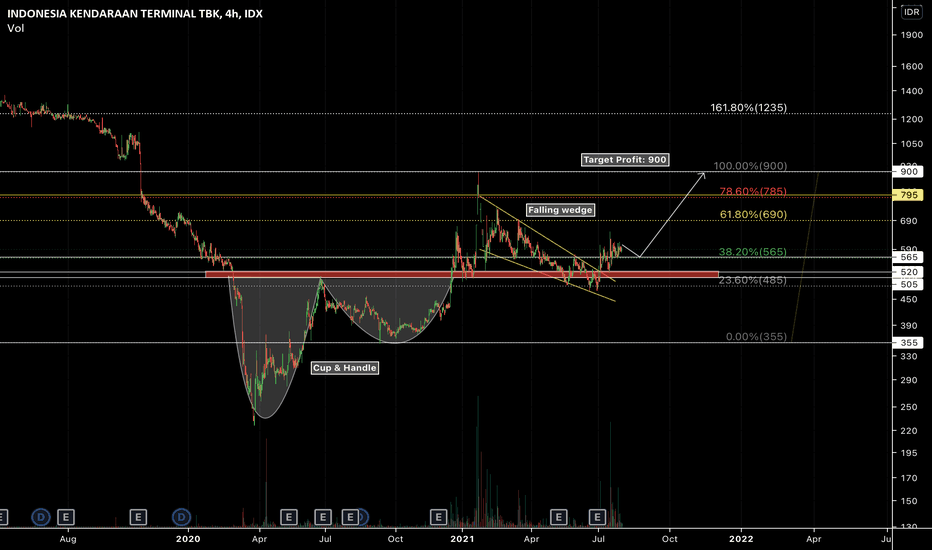Click the Vol indicator label
The image size is (932, 550).
[x=15, y=28]
